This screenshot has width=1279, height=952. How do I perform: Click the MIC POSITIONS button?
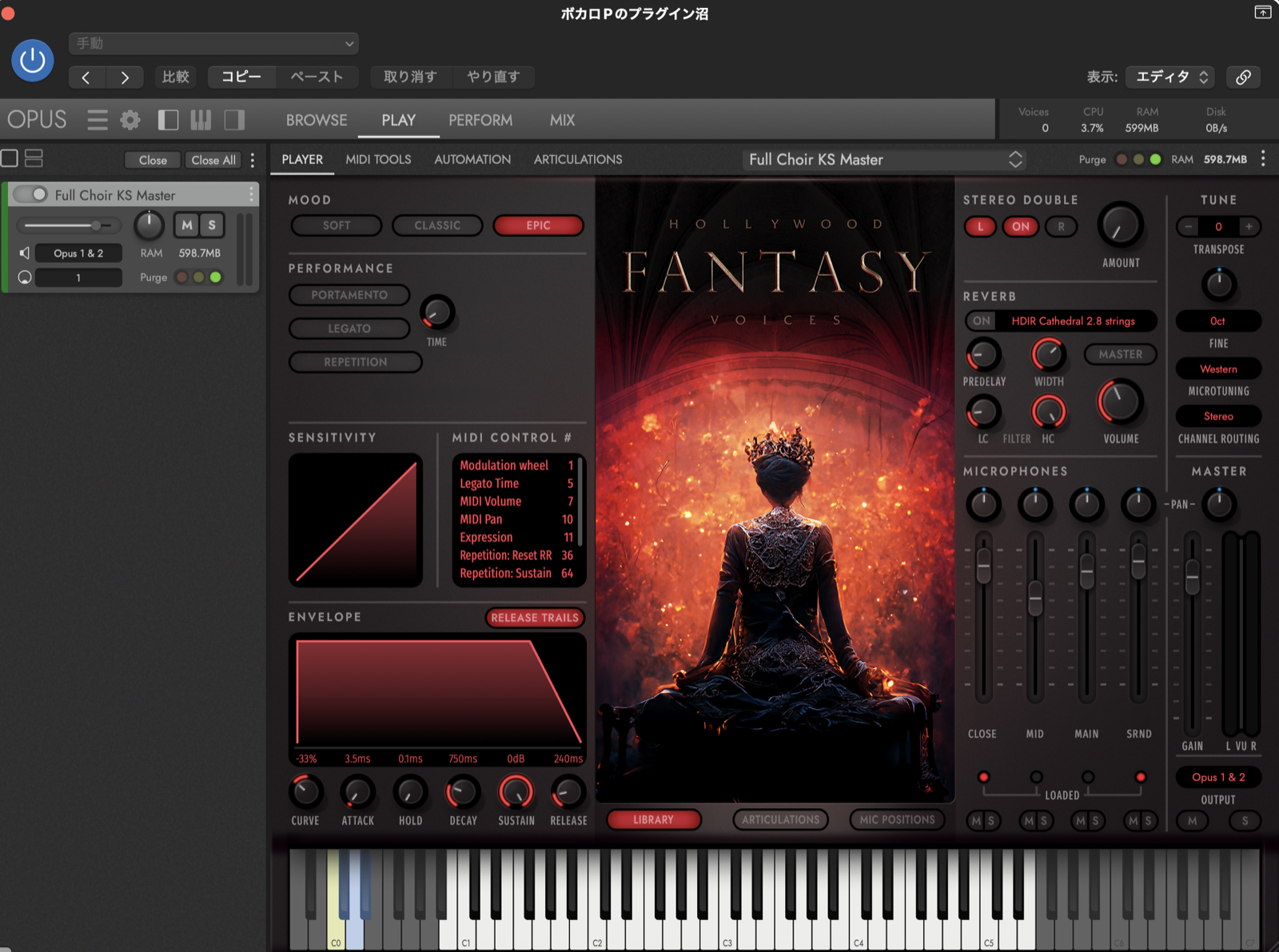897,819
